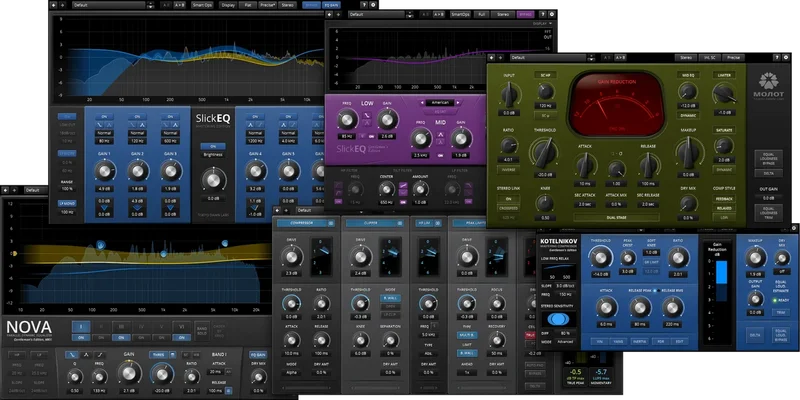Select Nova band I tab
800x400 pixels.
(81, 326)
